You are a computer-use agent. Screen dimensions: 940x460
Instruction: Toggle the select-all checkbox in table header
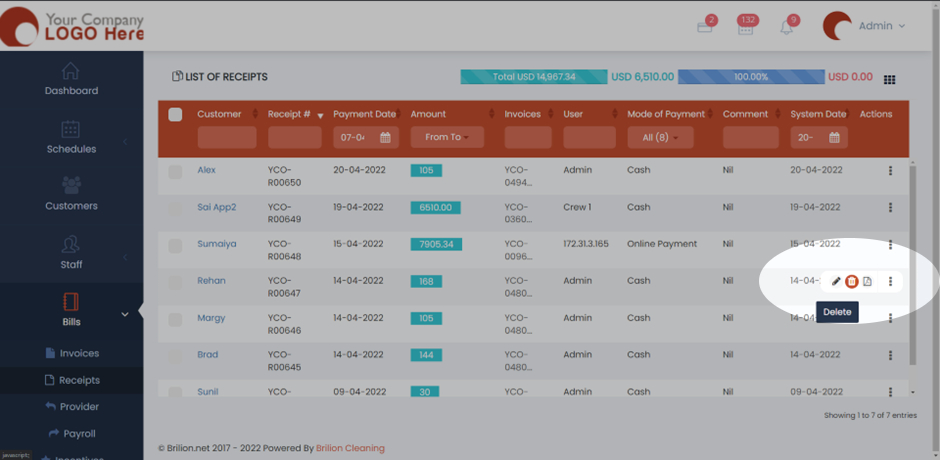click(176, 115)
